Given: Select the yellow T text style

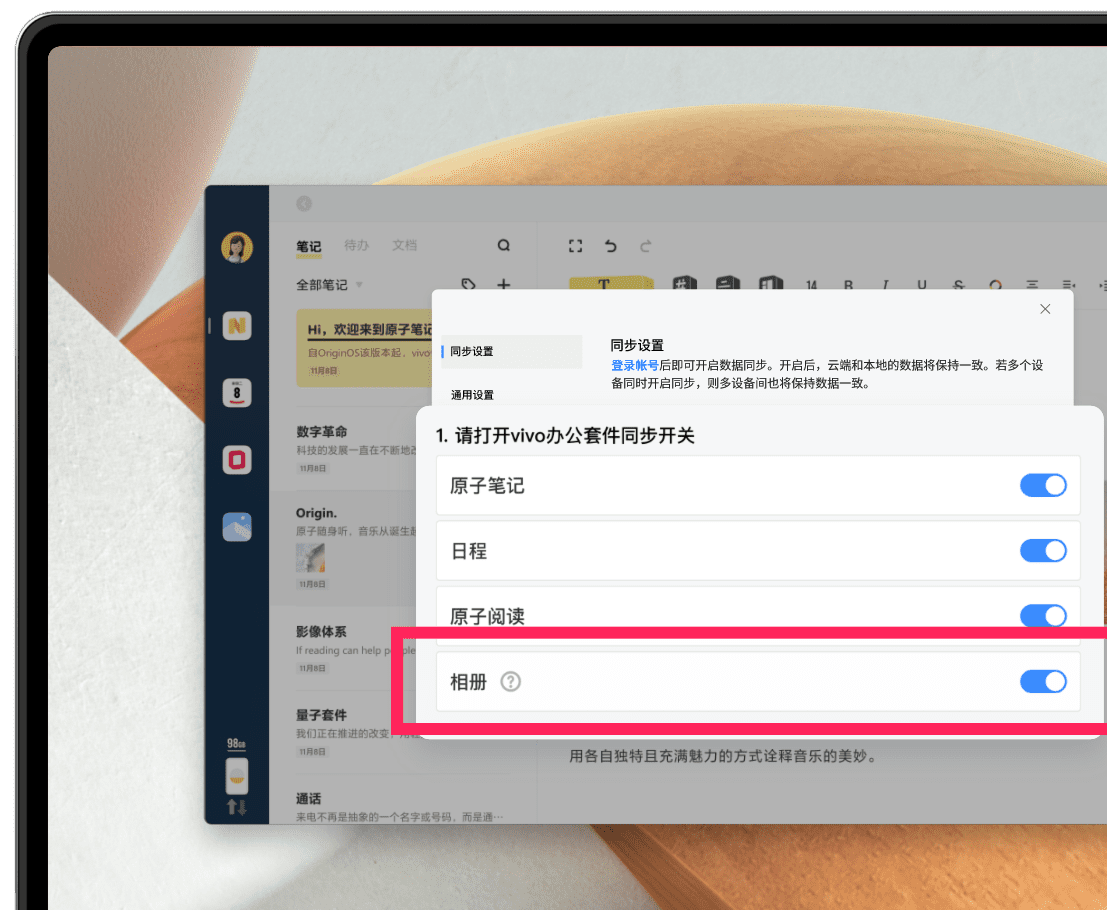Looking at the screenshot, I should click(611, 282).
